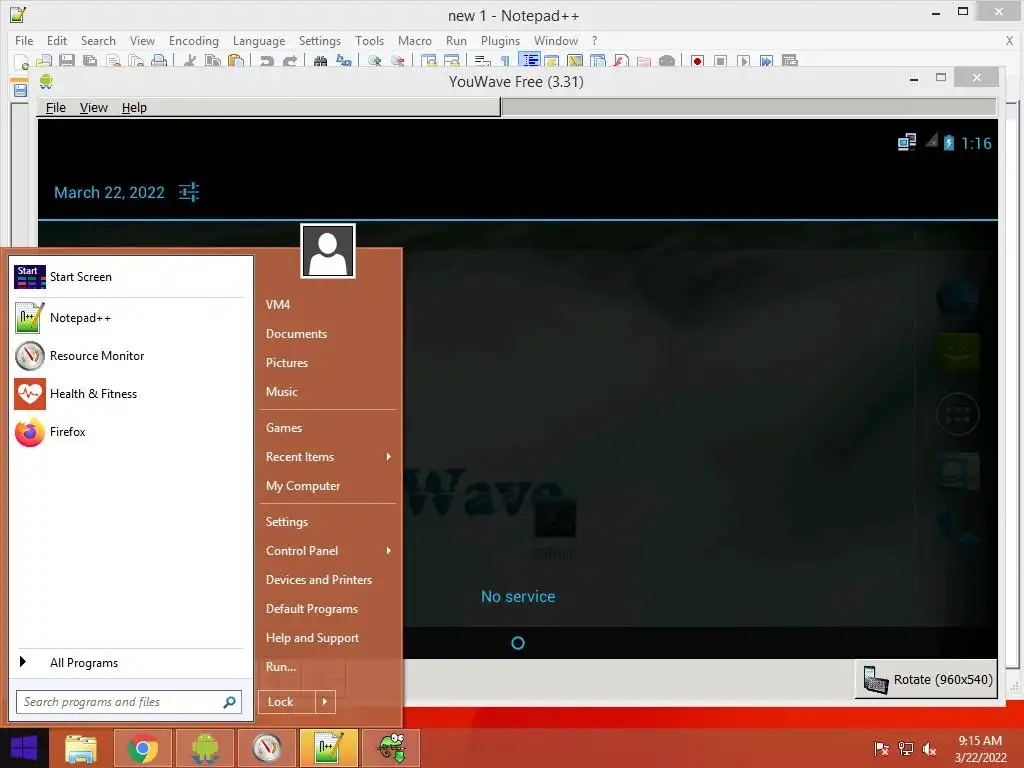1024x768 pixels.
Task: Click the Zoom Out icon in Notepad++ toolbar
Action: [x=398, y=61]
